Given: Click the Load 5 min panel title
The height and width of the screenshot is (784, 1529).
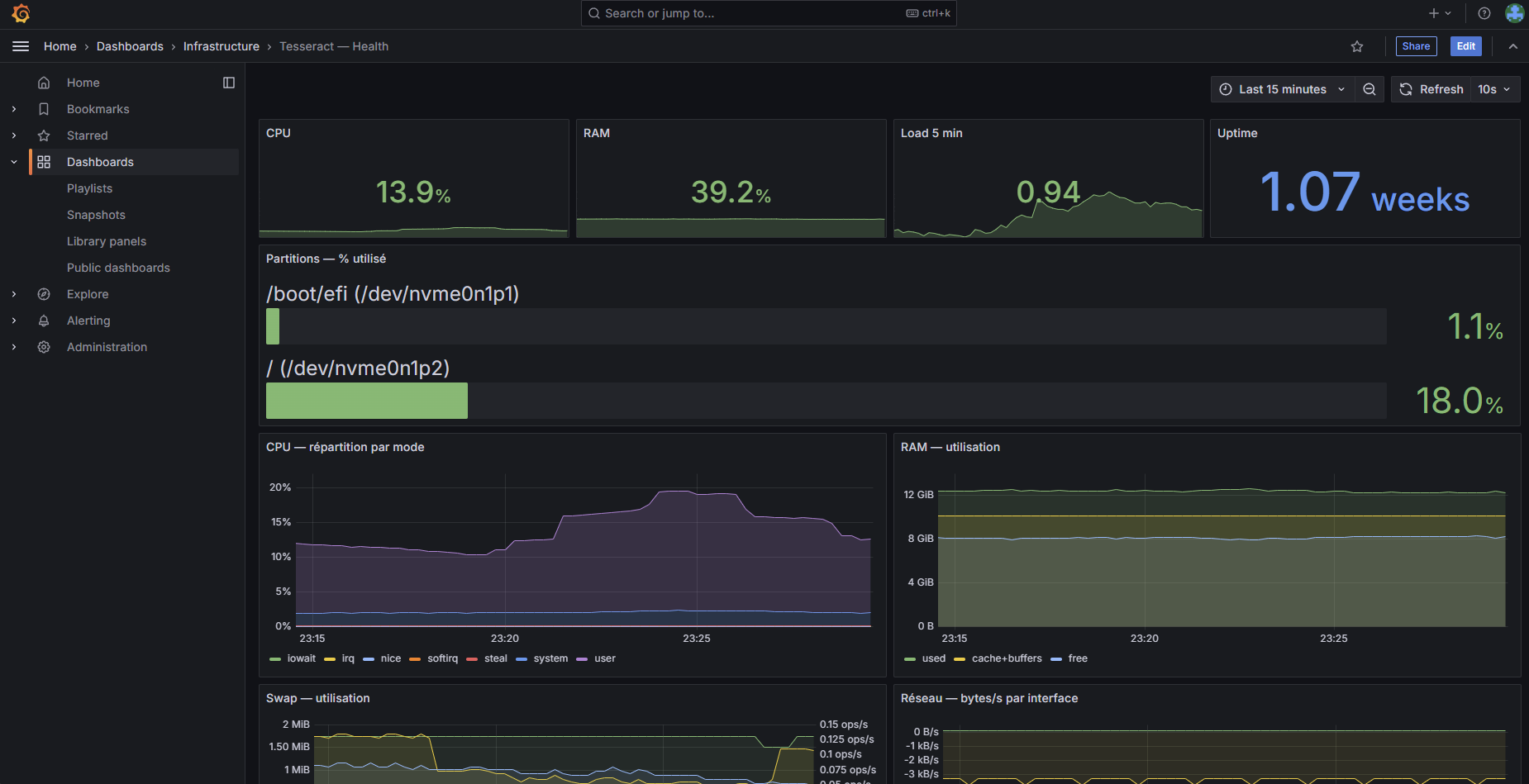Looking at the screenshot, I should [931, 133].
